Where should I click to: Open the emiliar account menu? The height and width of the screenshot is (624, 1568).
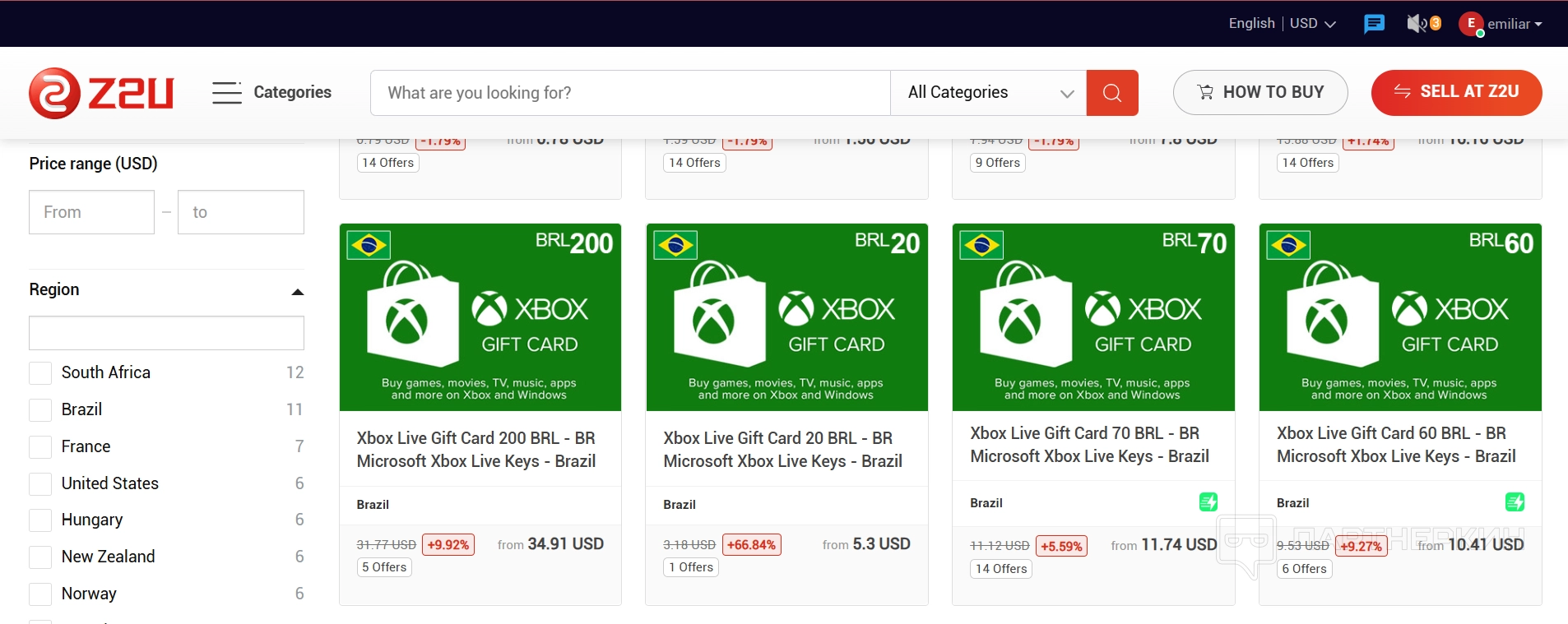pyautogui.click(x=1515, y=24)
